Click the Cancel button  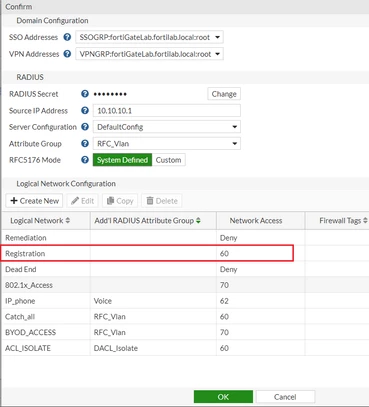coord(285,397)
